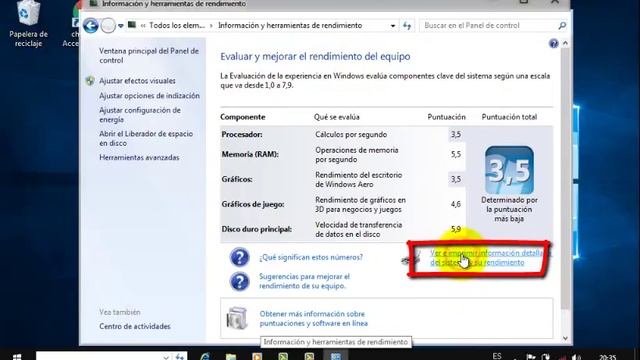Click question icon beside '¿Qué significan estos números?'
640x360 pixels.
pos(240,257)
